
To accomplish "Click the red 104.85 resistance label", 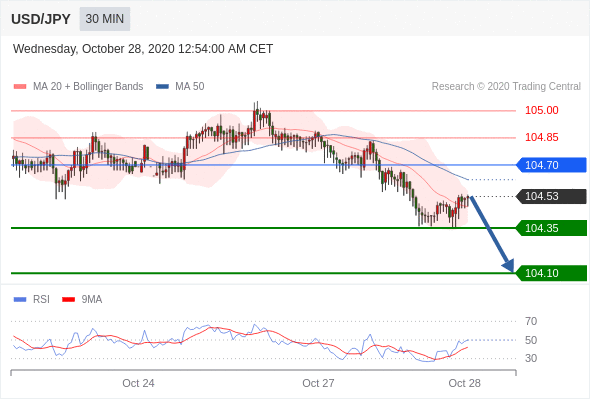I will tap(541, 137).
